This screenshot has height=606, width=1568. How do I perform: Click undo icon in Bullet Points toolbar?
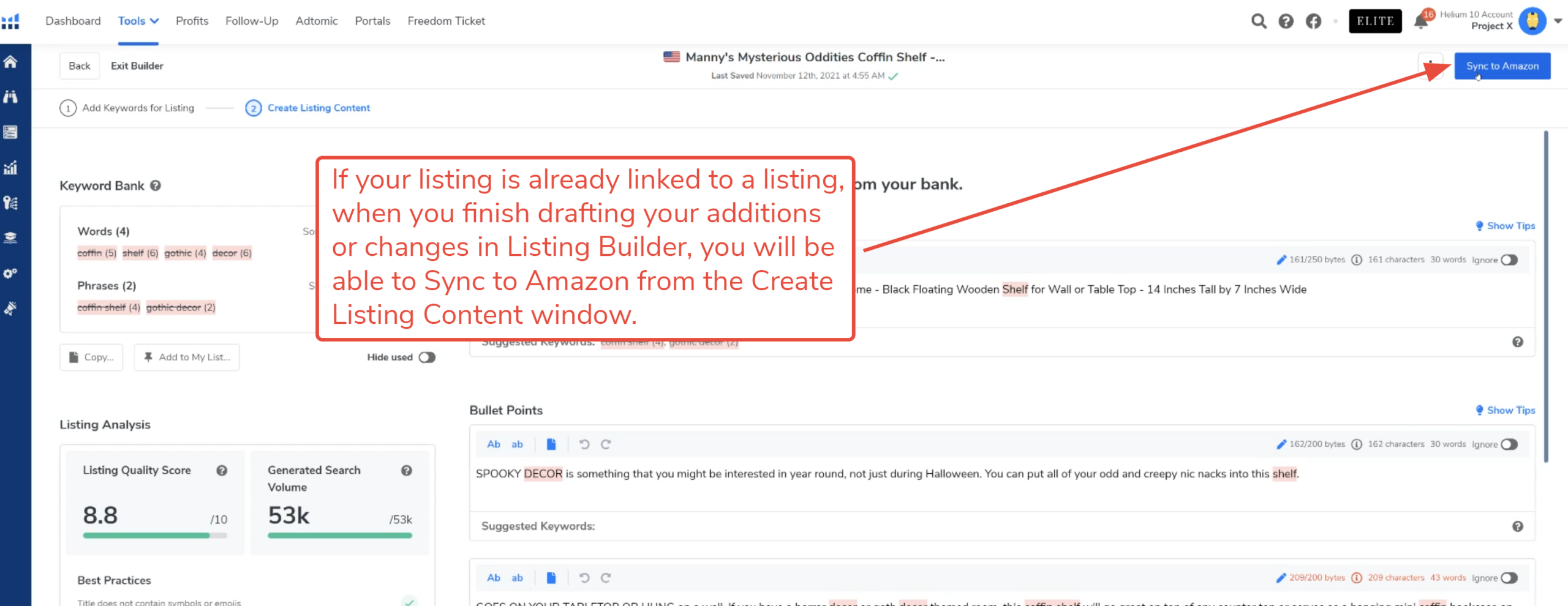point(584,444)
